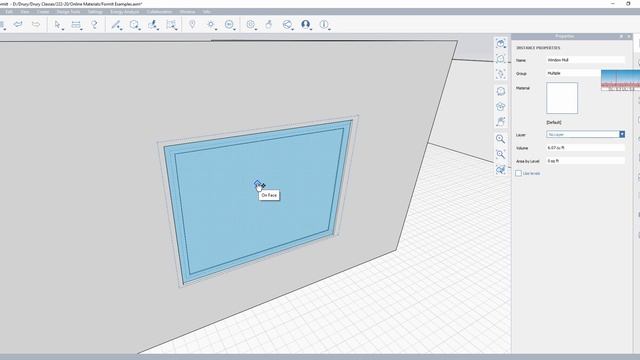This screenshot has height=360, width=640.
Task: Click the color gradient thumbnail
Action: click(x=620, y=80)
